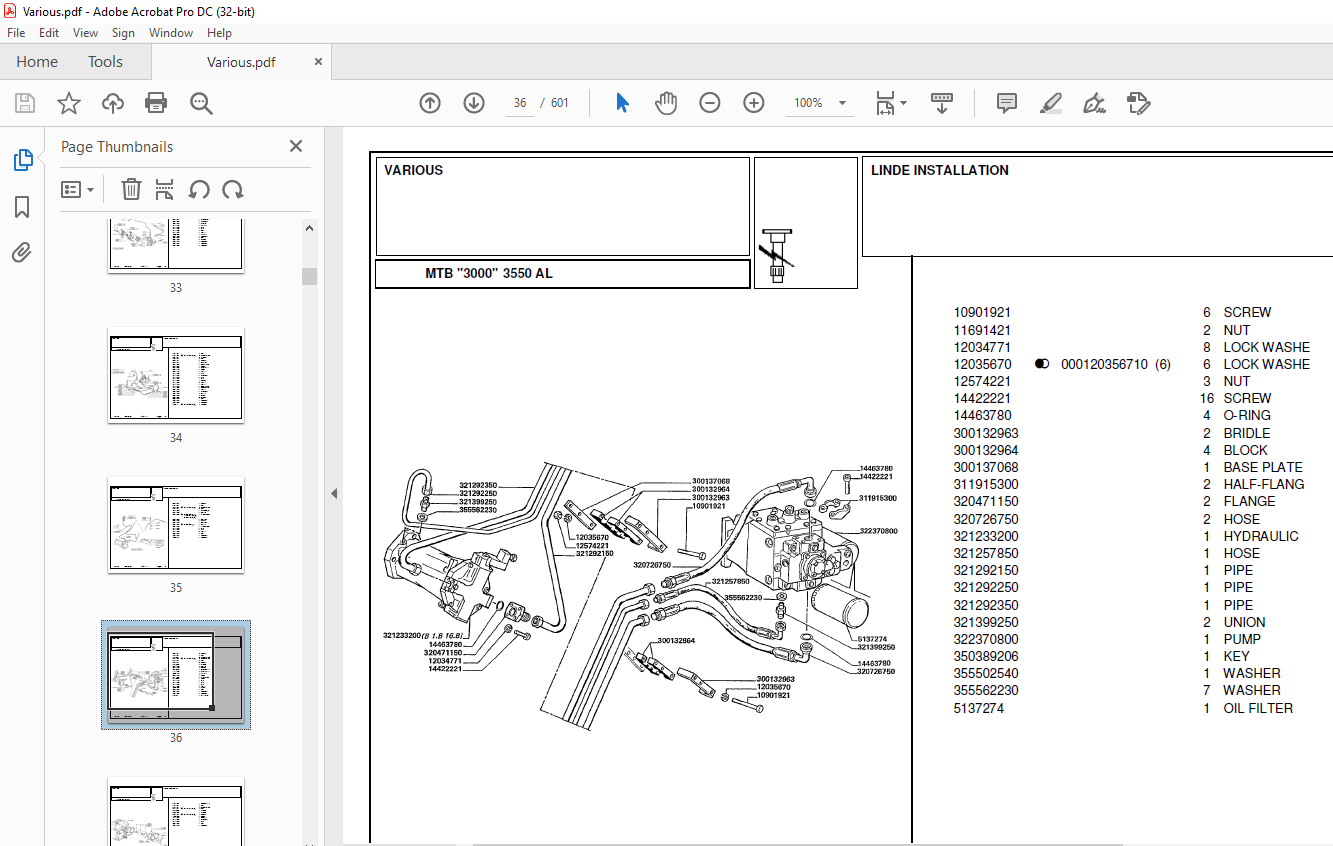
Task: Go to the next page with the down arrow
Action: coord(474,103)
